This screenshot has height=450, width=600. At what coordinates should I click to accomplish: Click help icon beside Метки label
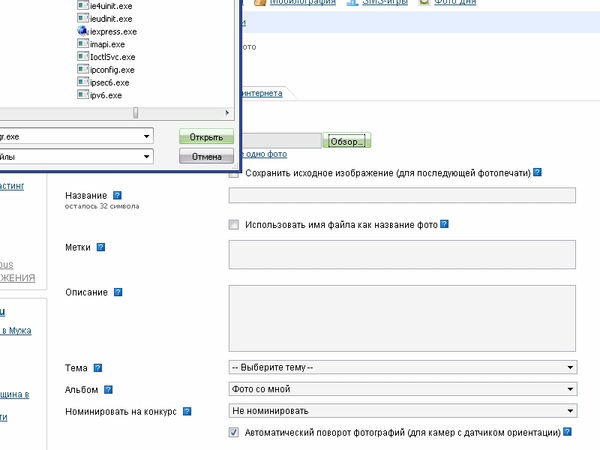pyautogui.click(x=100, y=247)
